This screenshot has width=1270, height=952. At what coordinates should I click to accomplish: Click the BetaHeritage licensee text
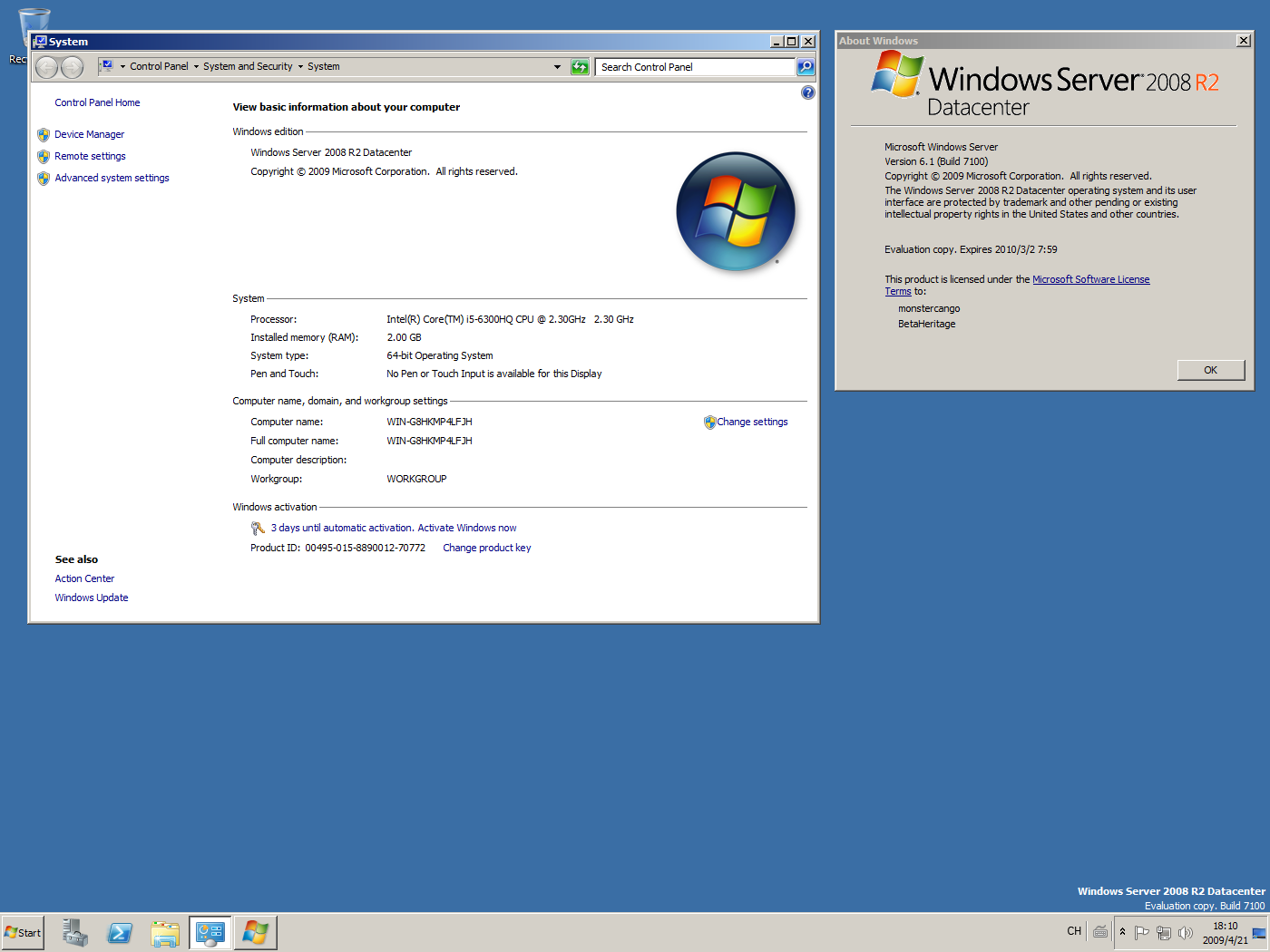(x=926, y=324)
